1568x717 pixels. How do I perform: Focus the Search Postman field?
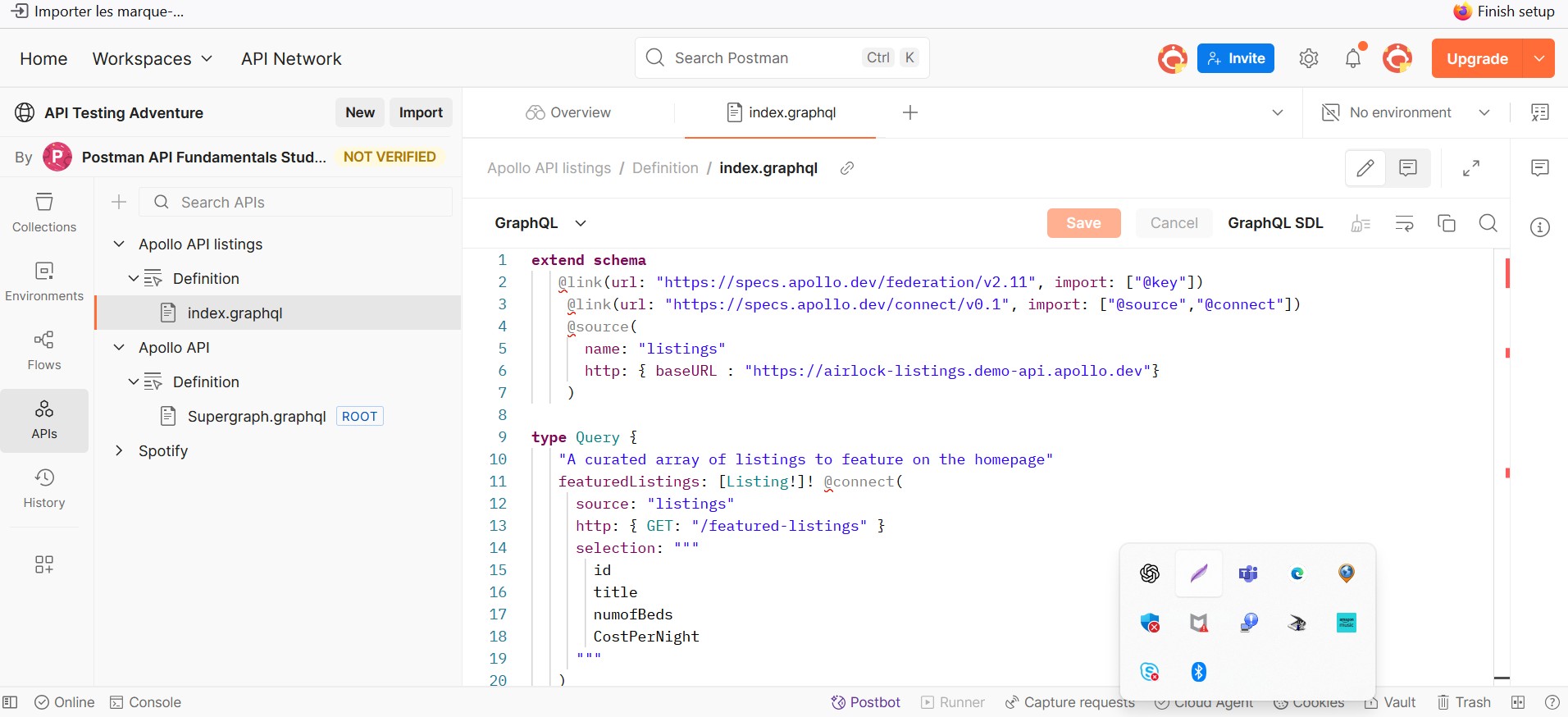click(782, 58)
